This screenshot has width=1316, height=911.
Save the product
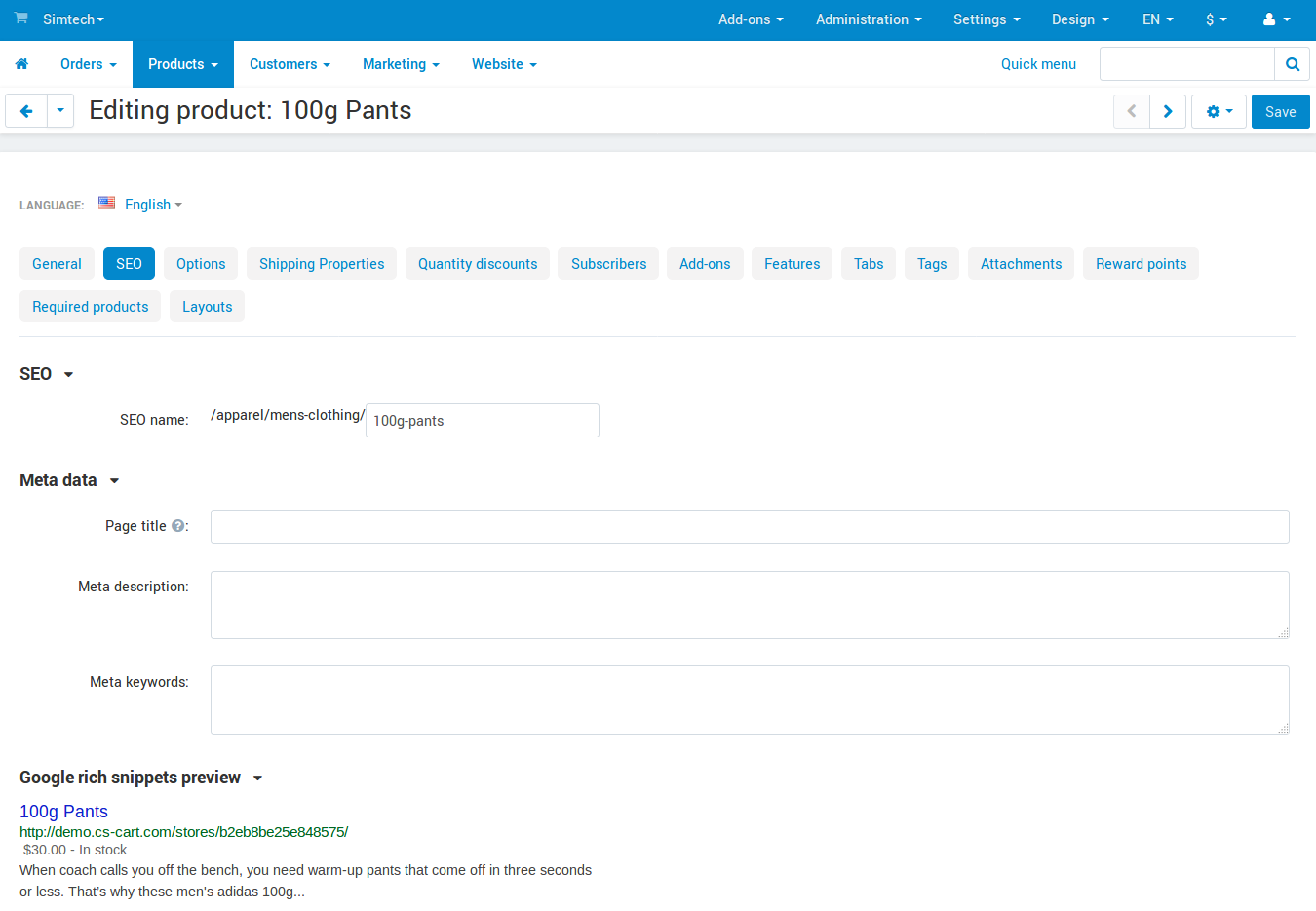1281,111
